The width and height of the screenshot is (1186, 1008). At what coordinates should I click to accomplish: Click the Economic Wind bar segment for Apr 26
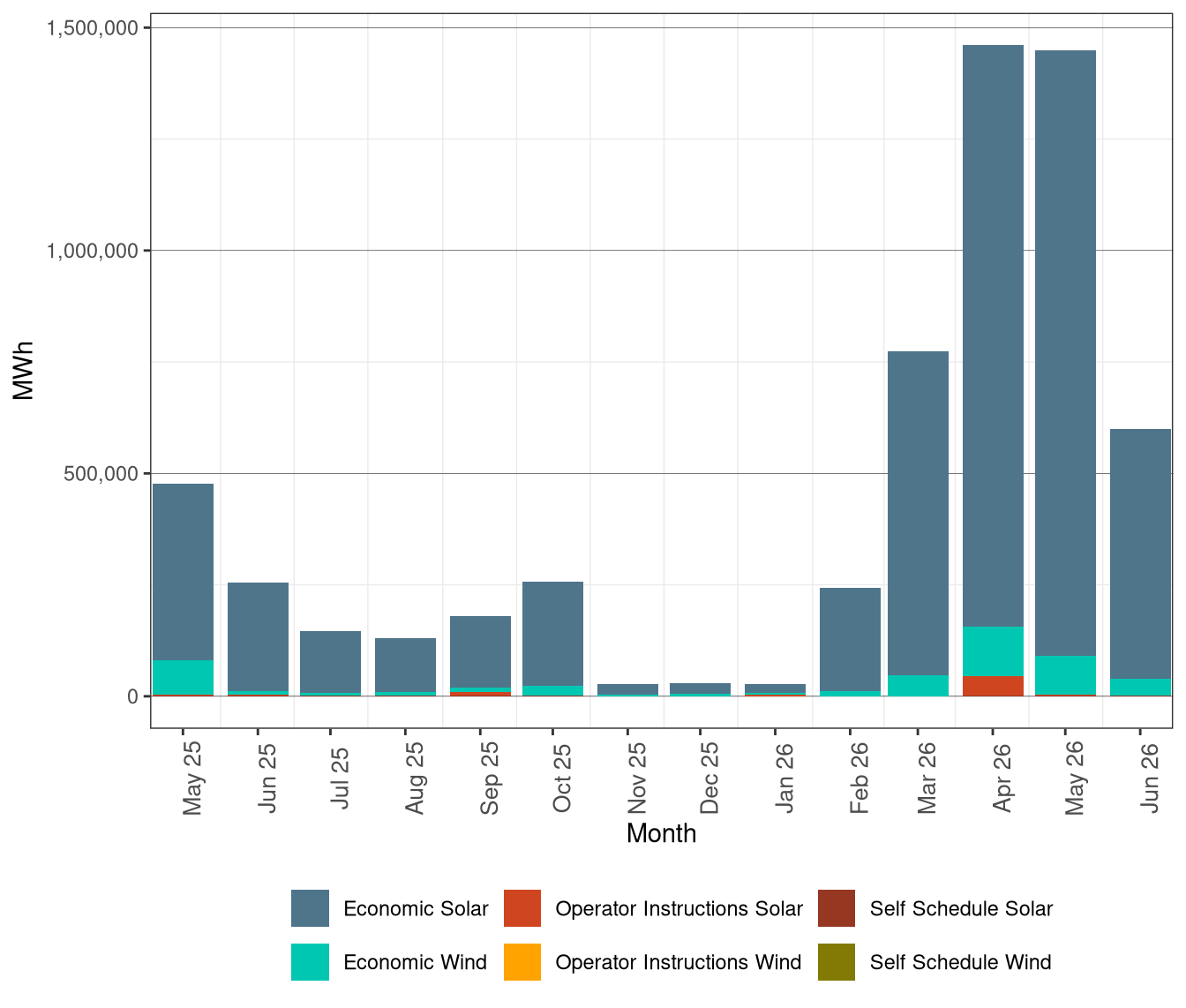click(x=993, y=651)
